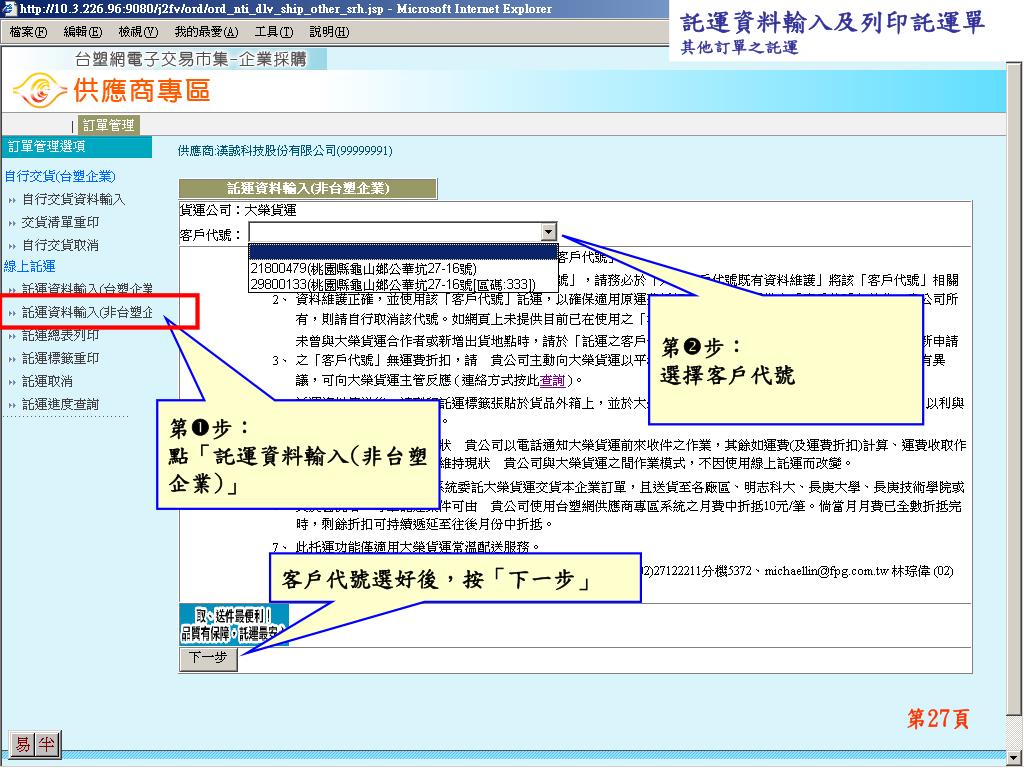Click the 查詢 hyperlink in the notes
1024x768 pixels.
point(552,380)
